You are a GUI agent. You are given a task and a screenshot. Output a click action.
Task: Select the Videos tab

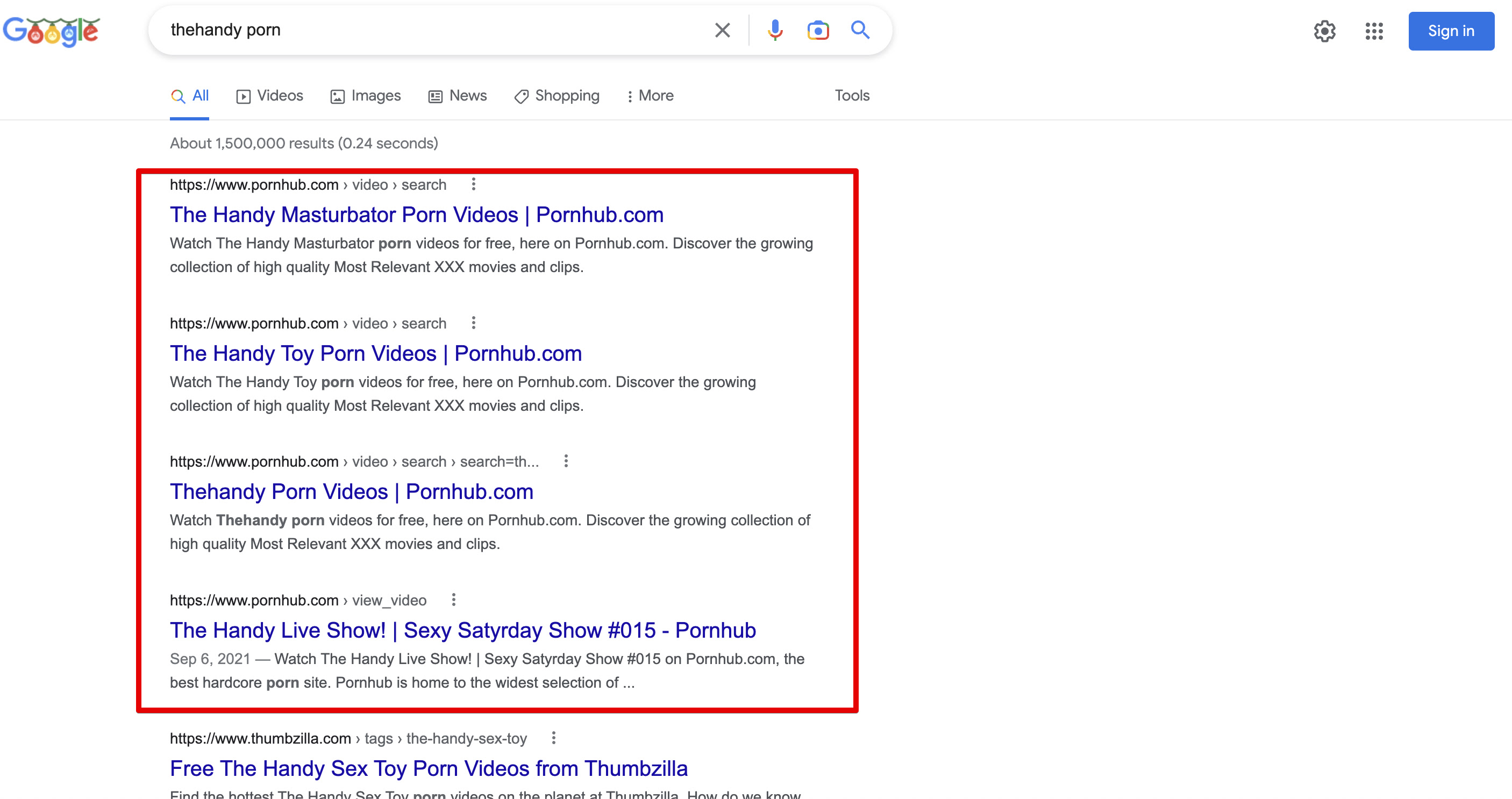(x=270, y=95)
